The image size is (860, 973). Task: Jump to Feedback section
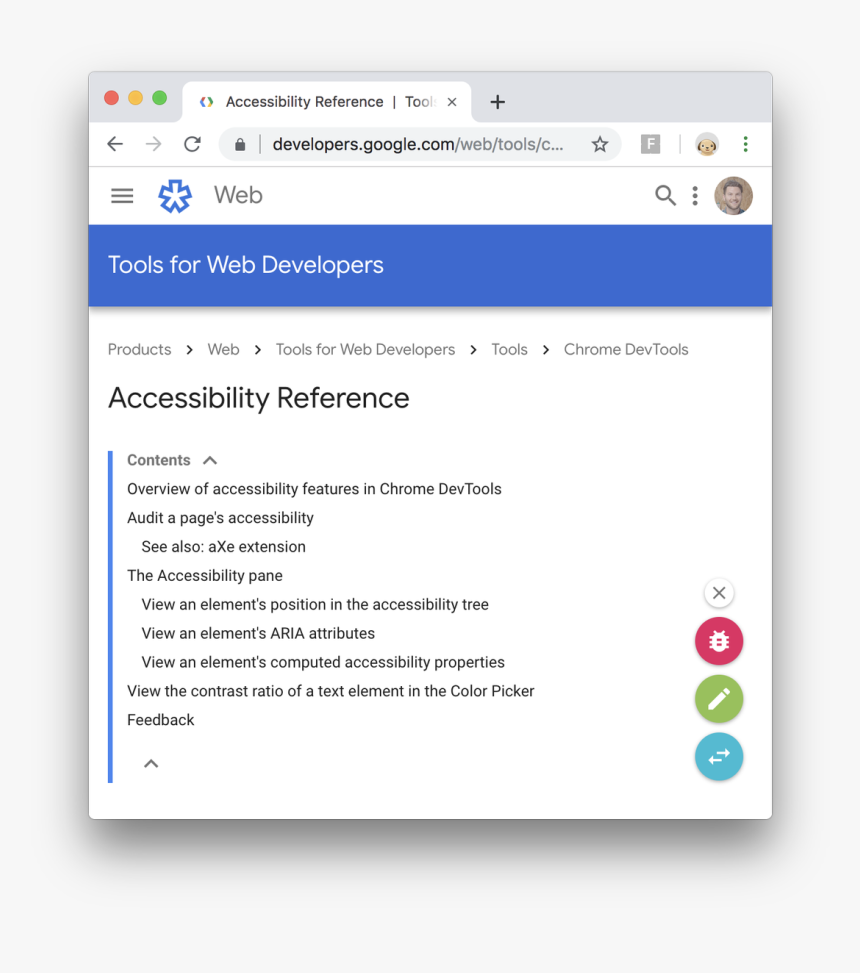(x=161, y=720)
